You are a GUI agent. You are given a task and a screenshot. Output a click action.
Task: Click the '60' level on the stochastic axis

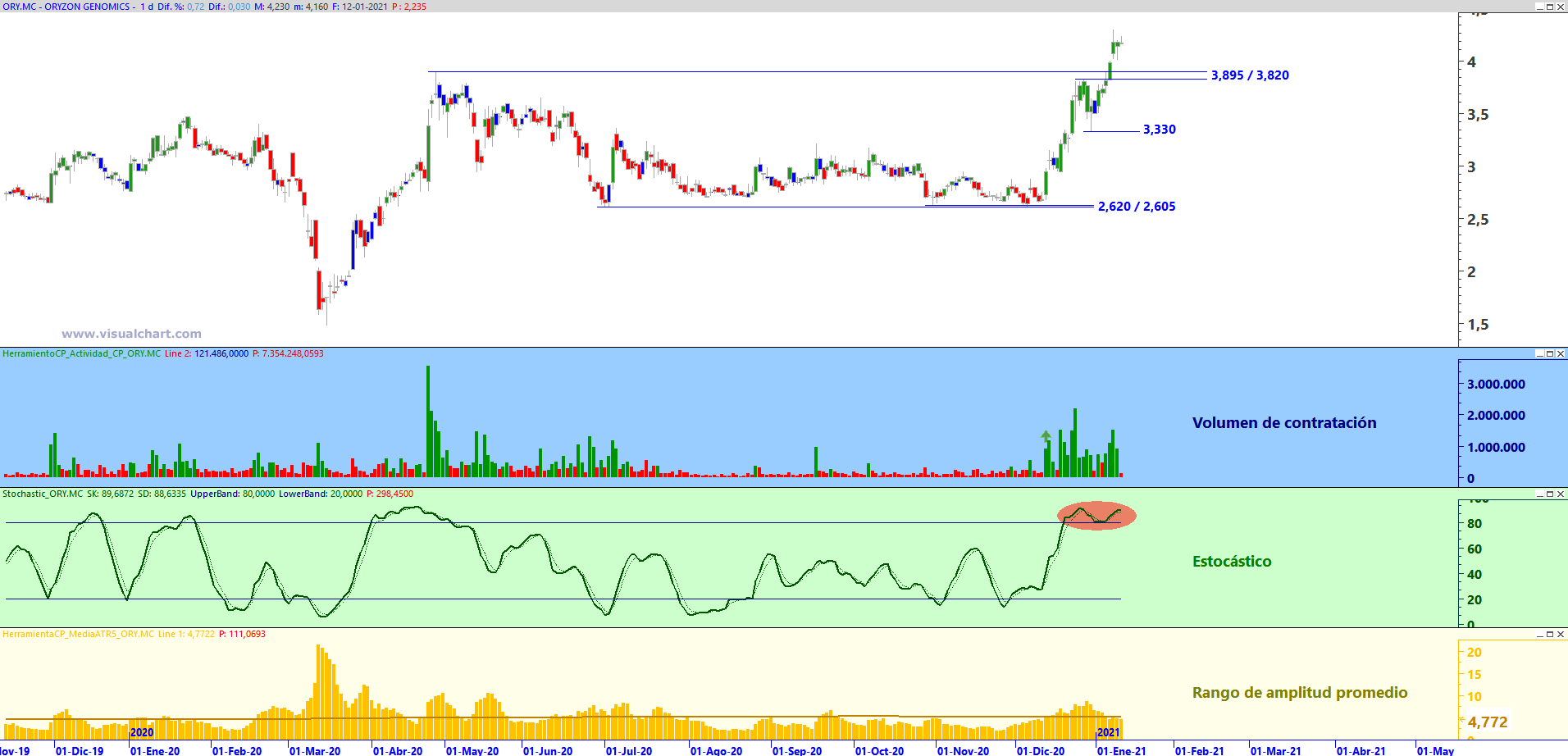pyautogui.click(x=1475, y=549)
